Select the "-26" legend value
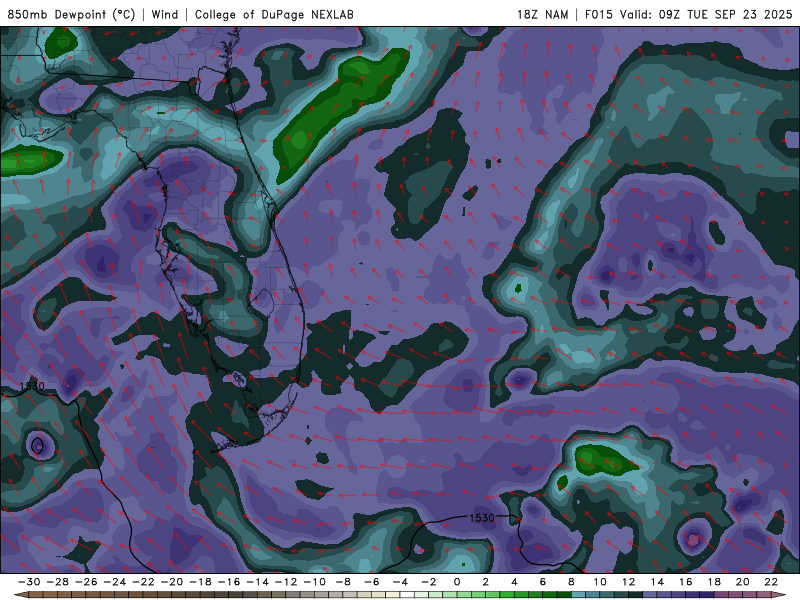 coord(86,582)
